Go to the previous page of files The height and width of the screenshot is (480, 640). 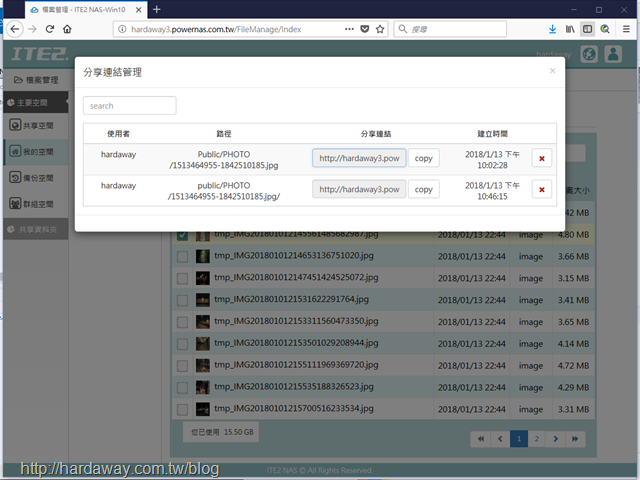coord(500,439)
